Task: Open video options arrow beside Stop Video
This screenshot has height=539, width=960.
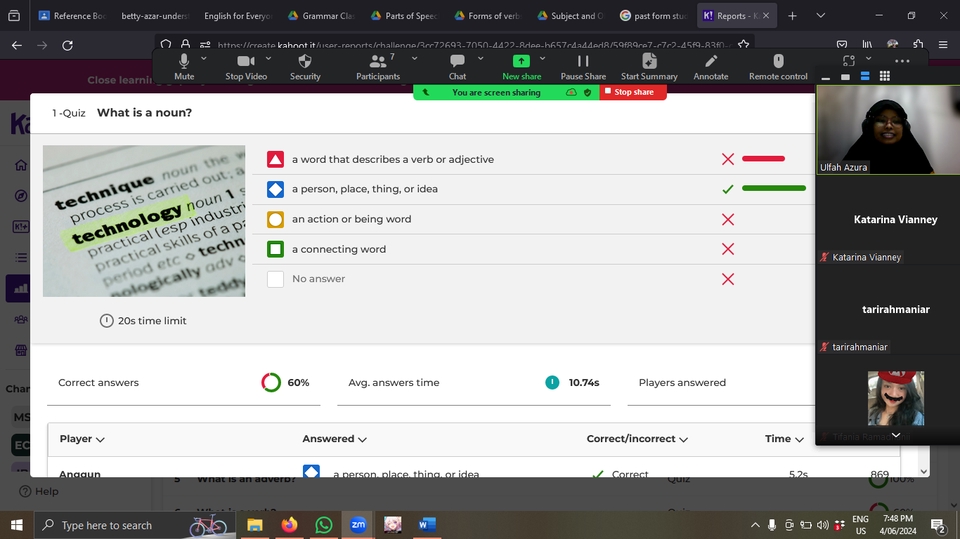Action: (268, 59)
